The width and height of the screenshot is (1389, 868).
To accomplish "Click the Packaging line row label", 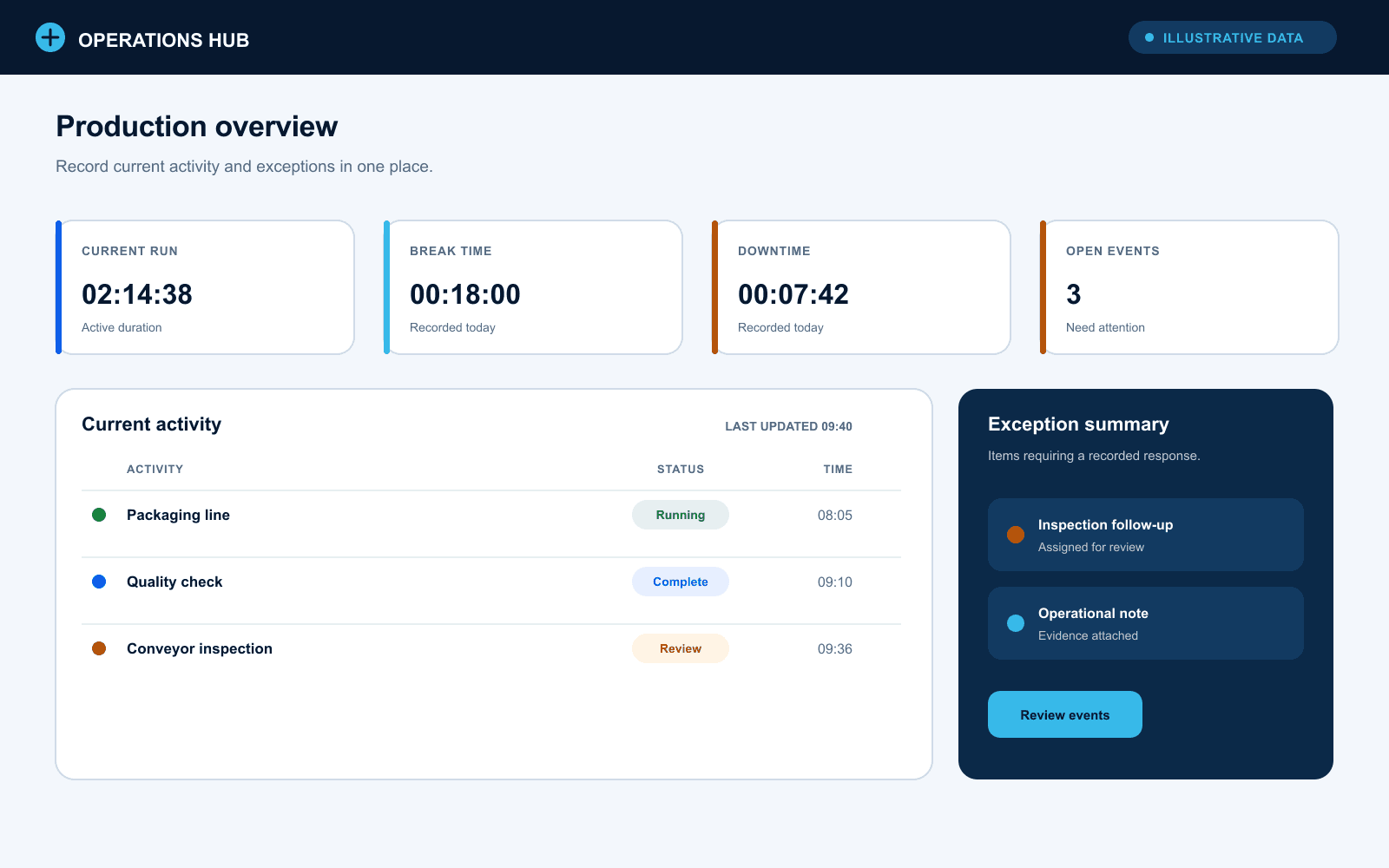I will tap(178, 515).
